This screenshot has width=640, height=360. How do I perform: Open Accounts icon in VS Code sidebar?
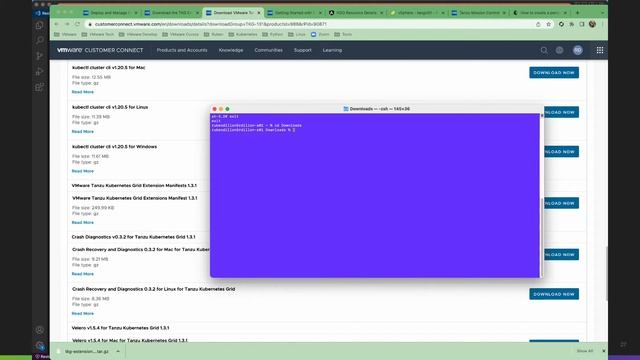[40, 330]
